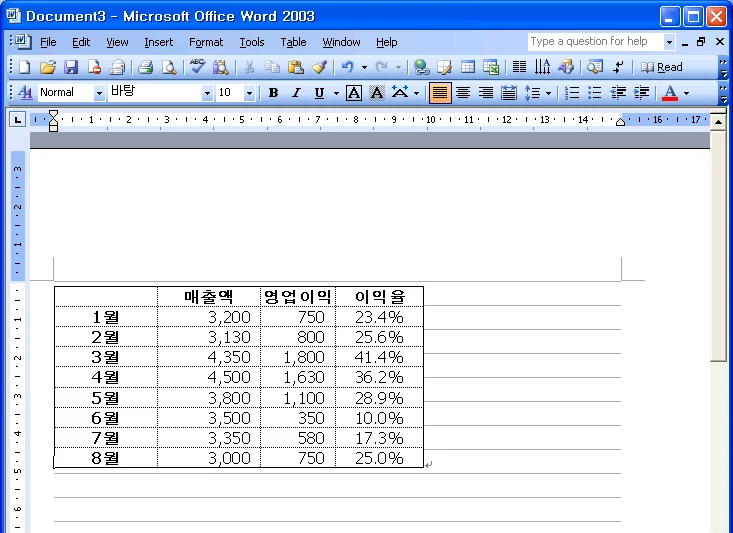Click the first line indent marker
The image size is (733, 533).
coord(53,114)
